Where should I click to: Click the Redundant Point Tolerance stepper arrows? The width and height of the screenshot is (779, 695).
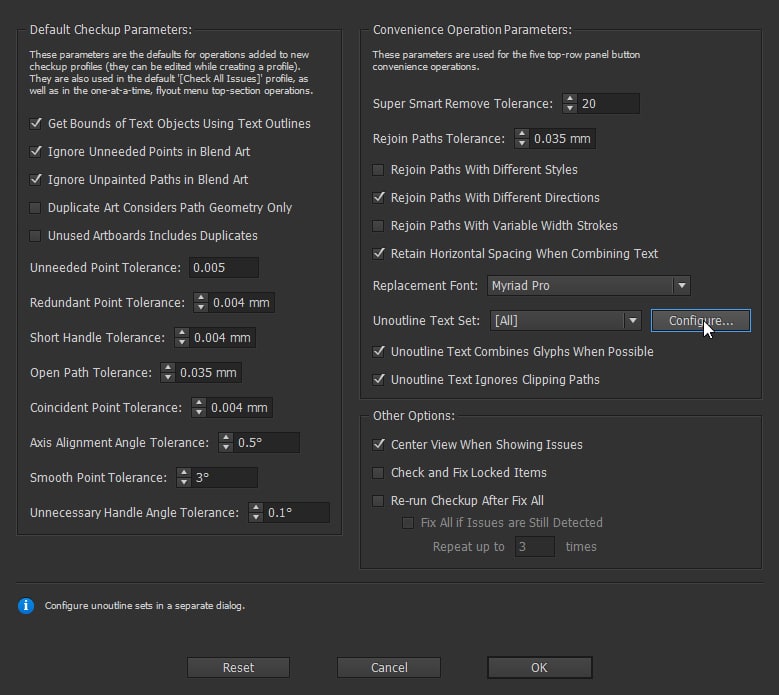(x=201, y=303)
